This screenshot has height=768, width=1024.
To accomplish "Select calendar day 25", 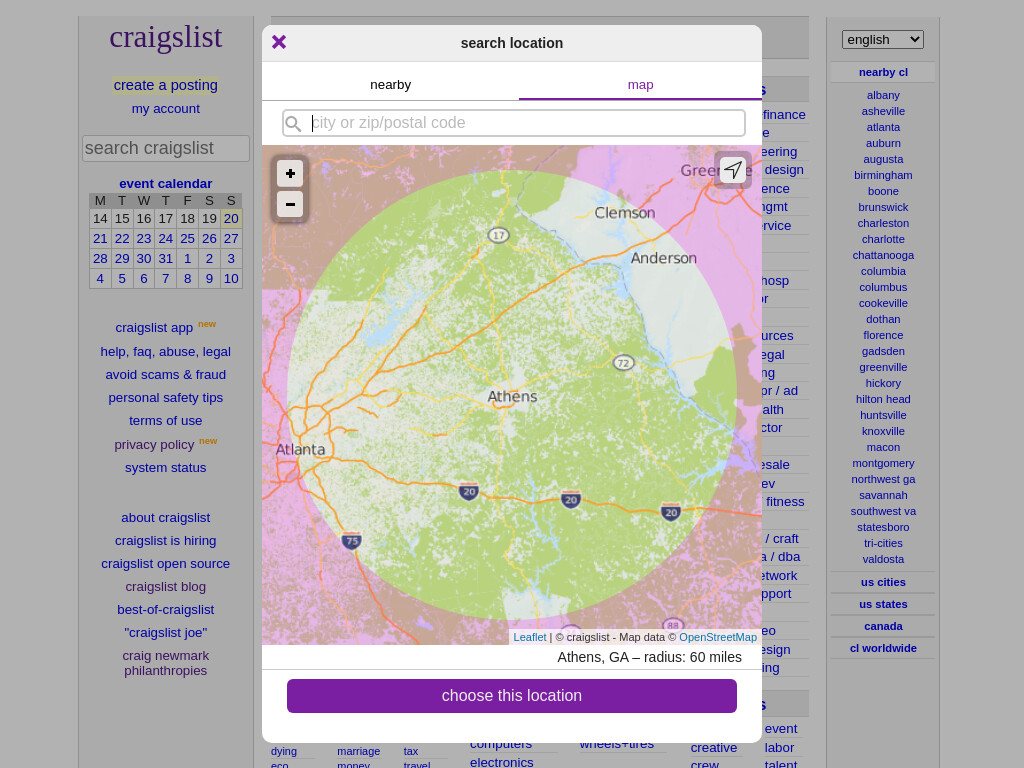I will pos(187,238).
